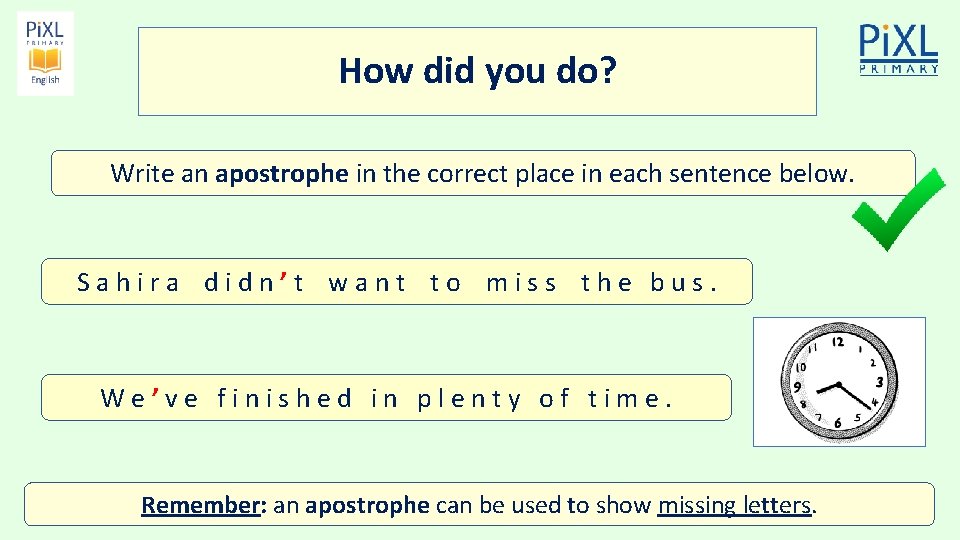Image resolution: width=960 pixels, height=540 pixels.
Task: Click the green checkmark icon
Action: 898,209
